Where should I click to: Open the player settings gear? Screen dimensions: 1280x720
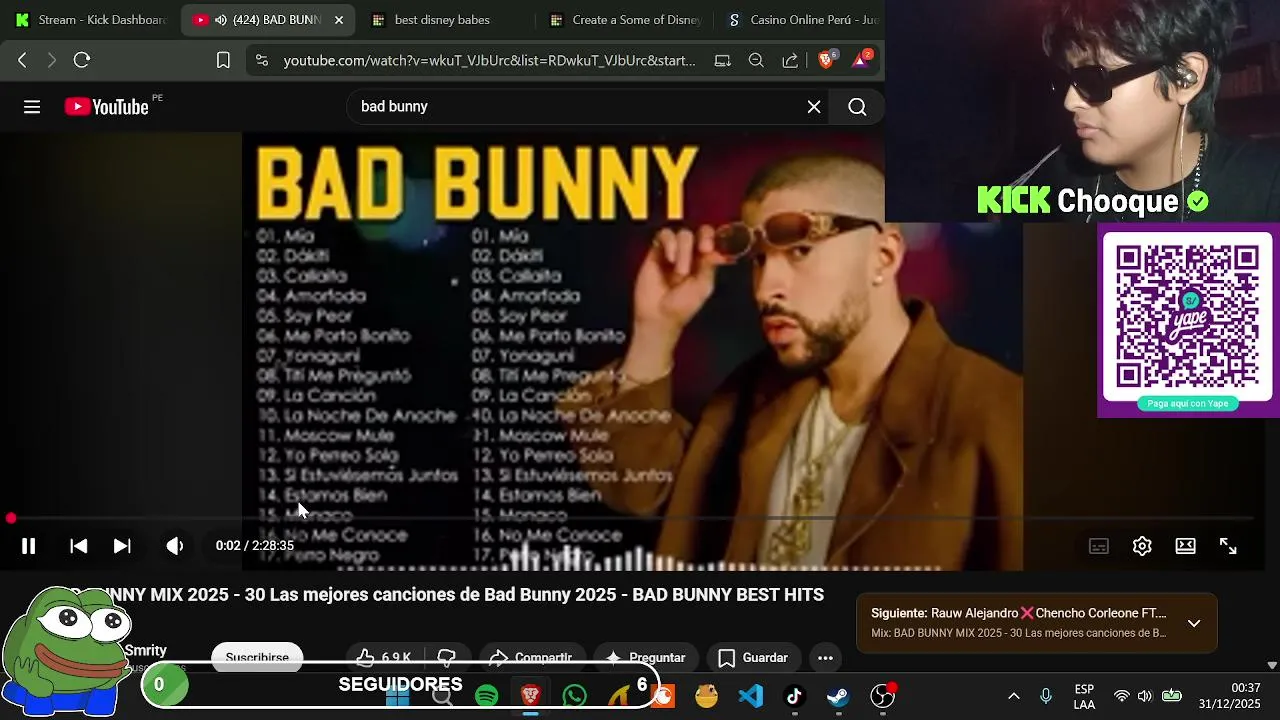(x=1142, y=546)
